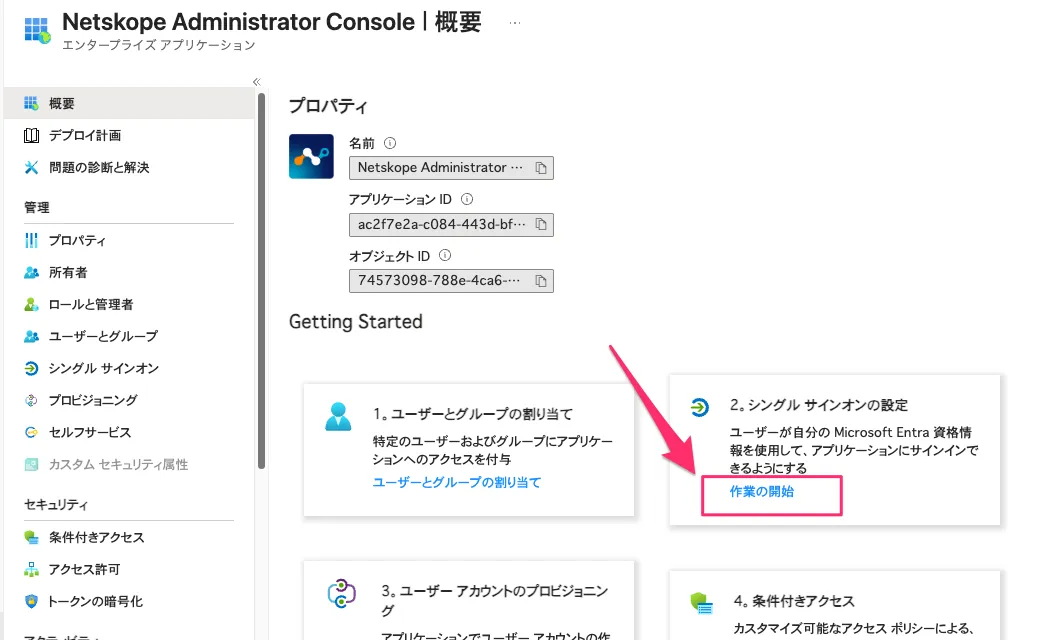Click the セルフサービス icon in sidebar
Screen dimensions: 1037x640
pos(31,432)
